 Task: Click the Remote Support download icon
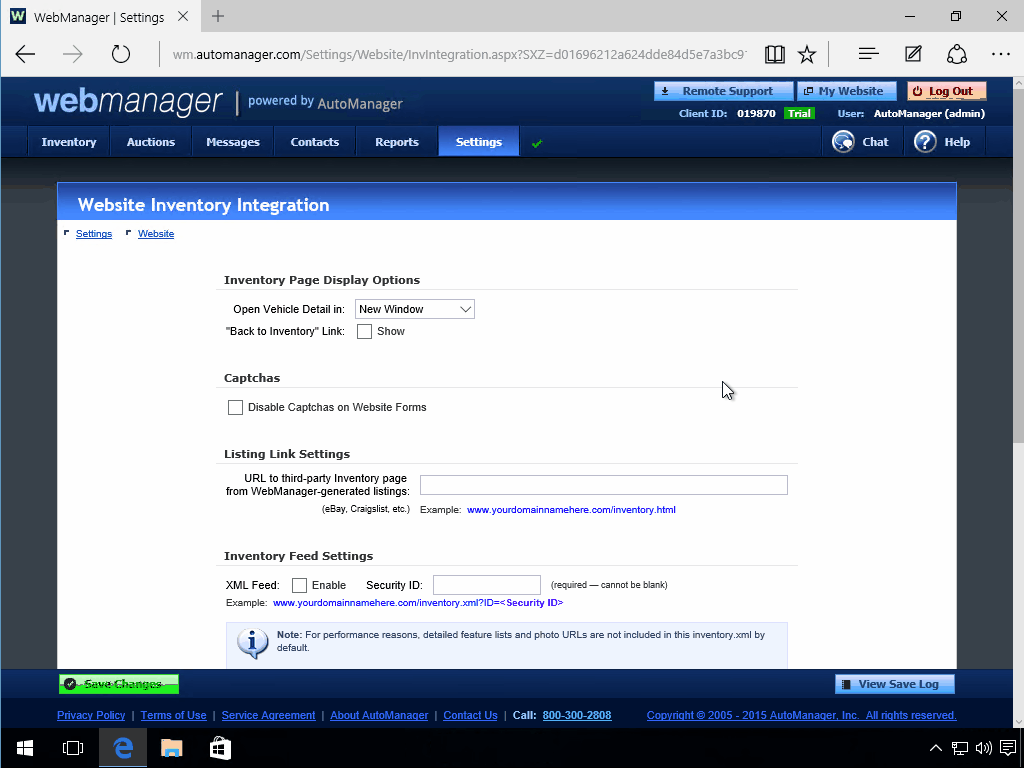[665, 90]
